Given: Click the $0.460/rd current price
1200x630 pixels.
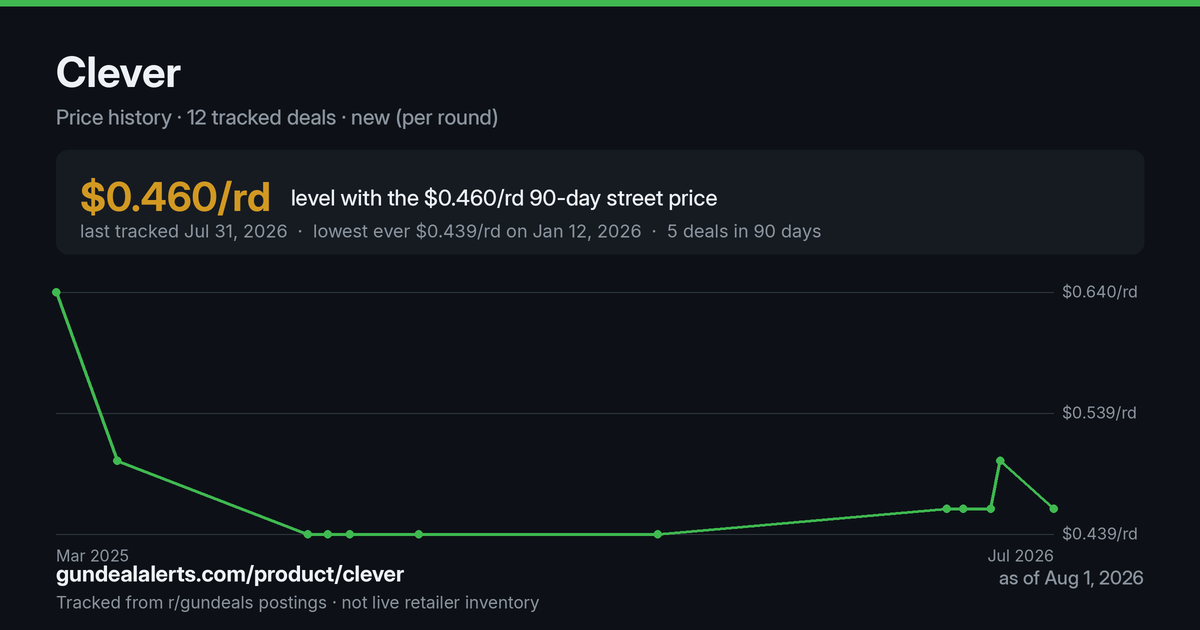Looking at the screenshot, I should [x=175, y=197].
